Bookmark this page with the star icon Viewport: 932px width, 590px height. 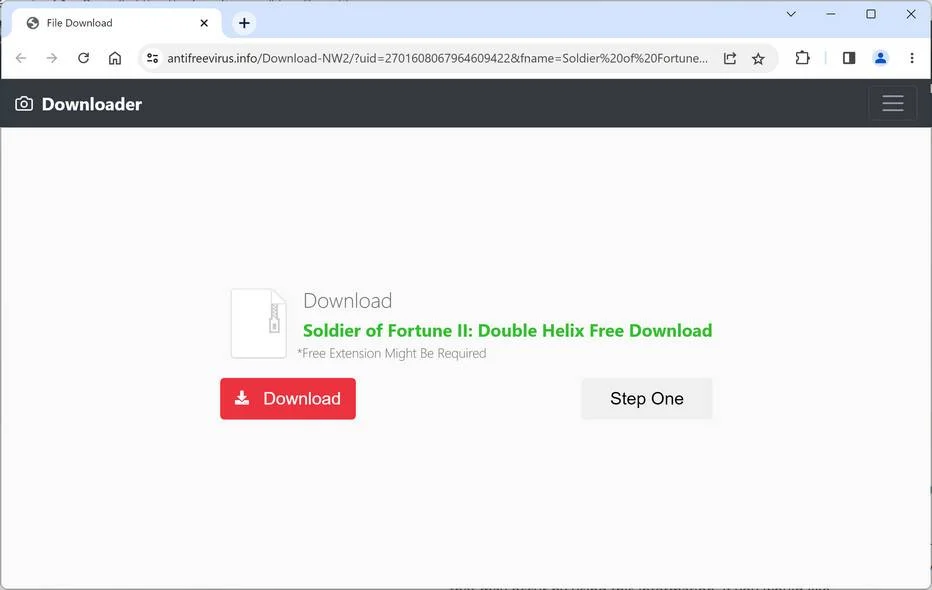(x=758, y=58)
